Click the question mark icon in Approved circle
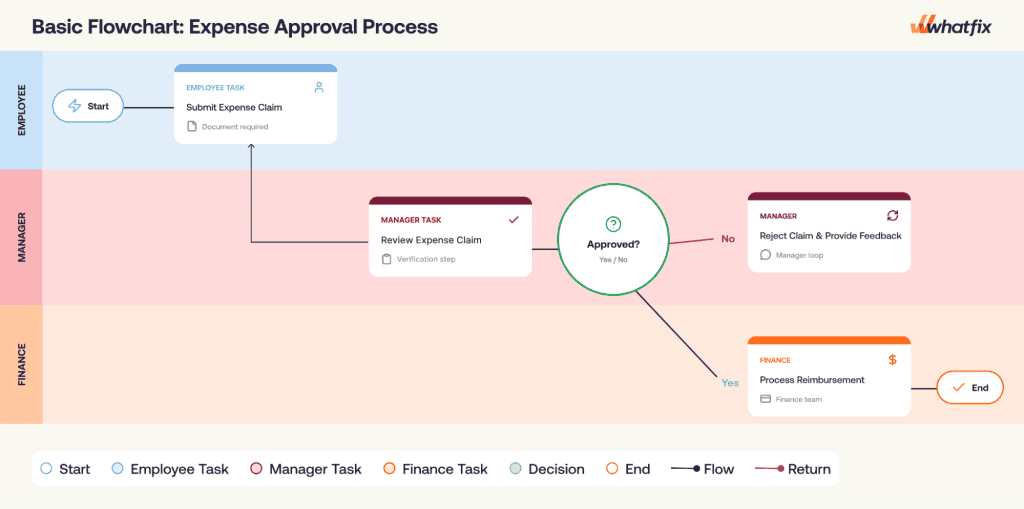 613,224
